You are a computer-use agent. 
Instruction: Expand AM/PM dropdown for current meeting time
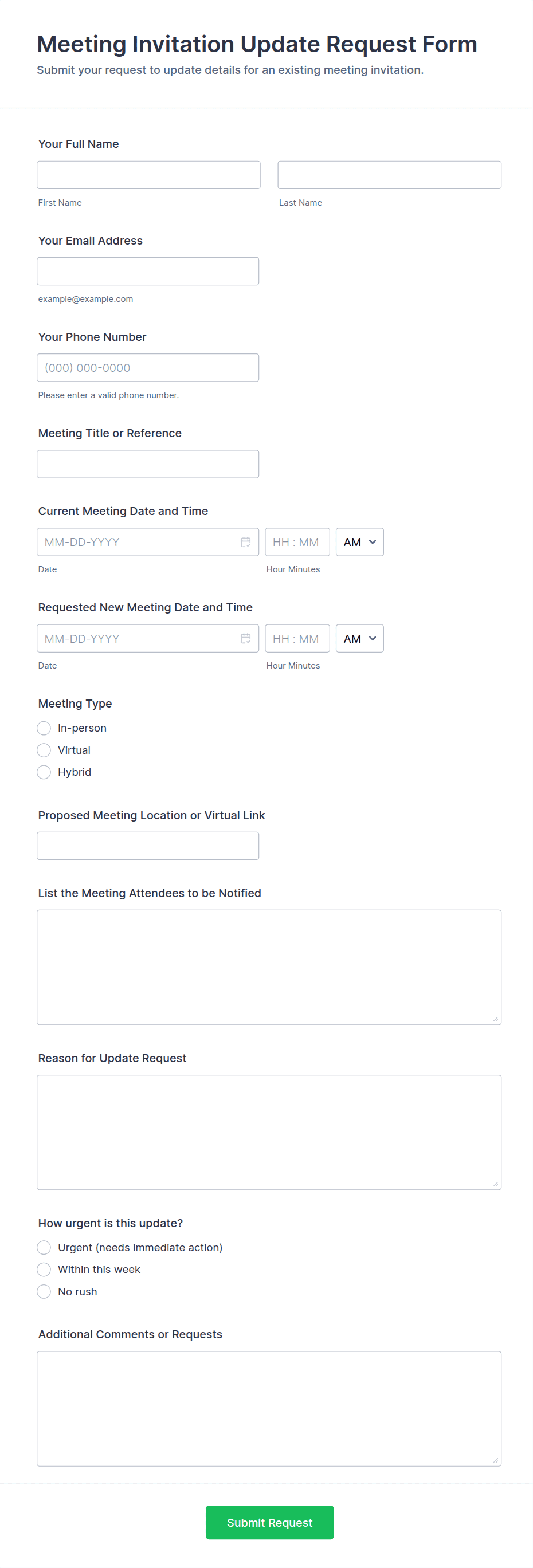(x=359, y=542)
